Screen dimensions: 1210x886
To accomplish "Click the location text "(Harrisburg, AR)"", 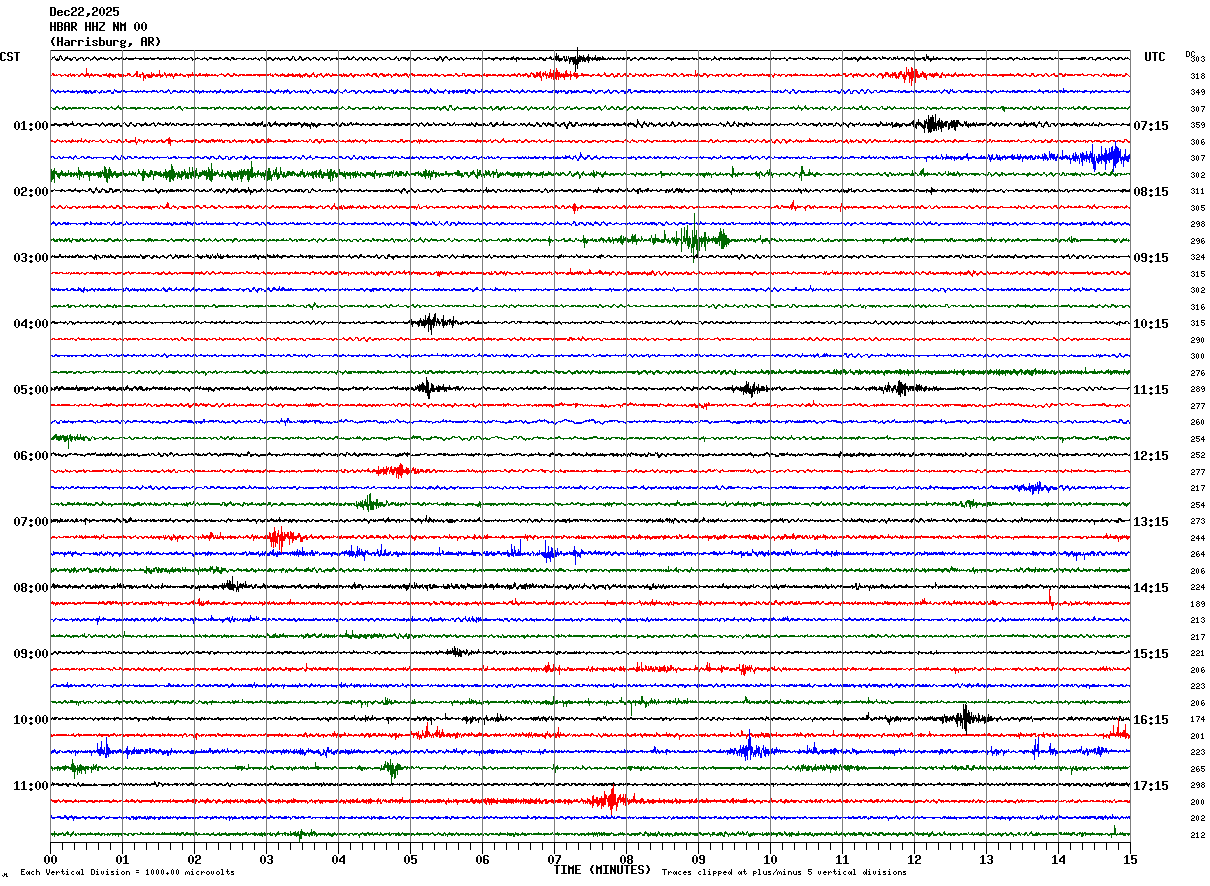I will click(105, 42).
